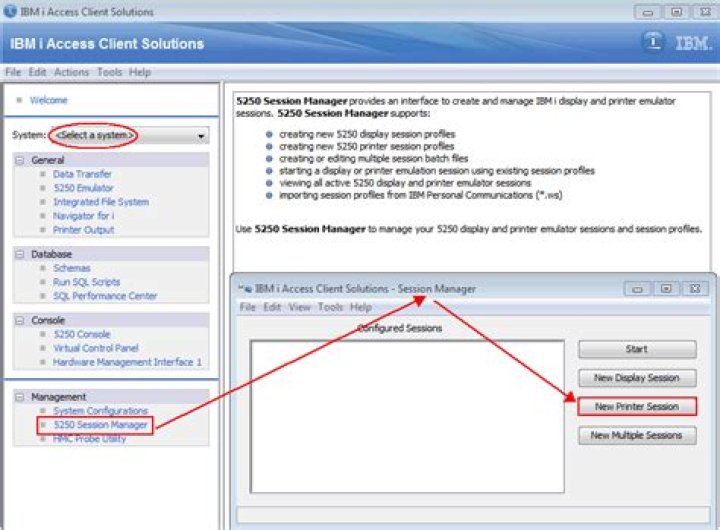720x530 pixels.
Task: Click the info icon beside IBM logo
Action: (653, 42)
